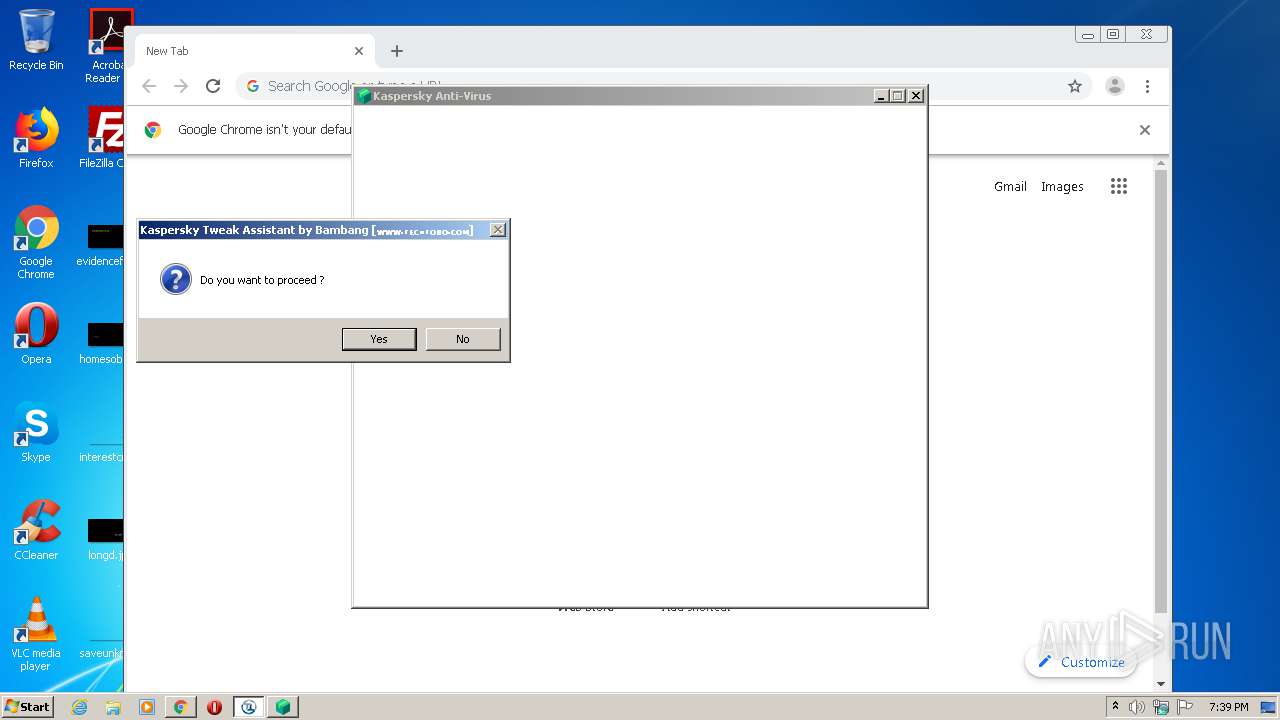Open a new Chrome tab

coord(397,51)
